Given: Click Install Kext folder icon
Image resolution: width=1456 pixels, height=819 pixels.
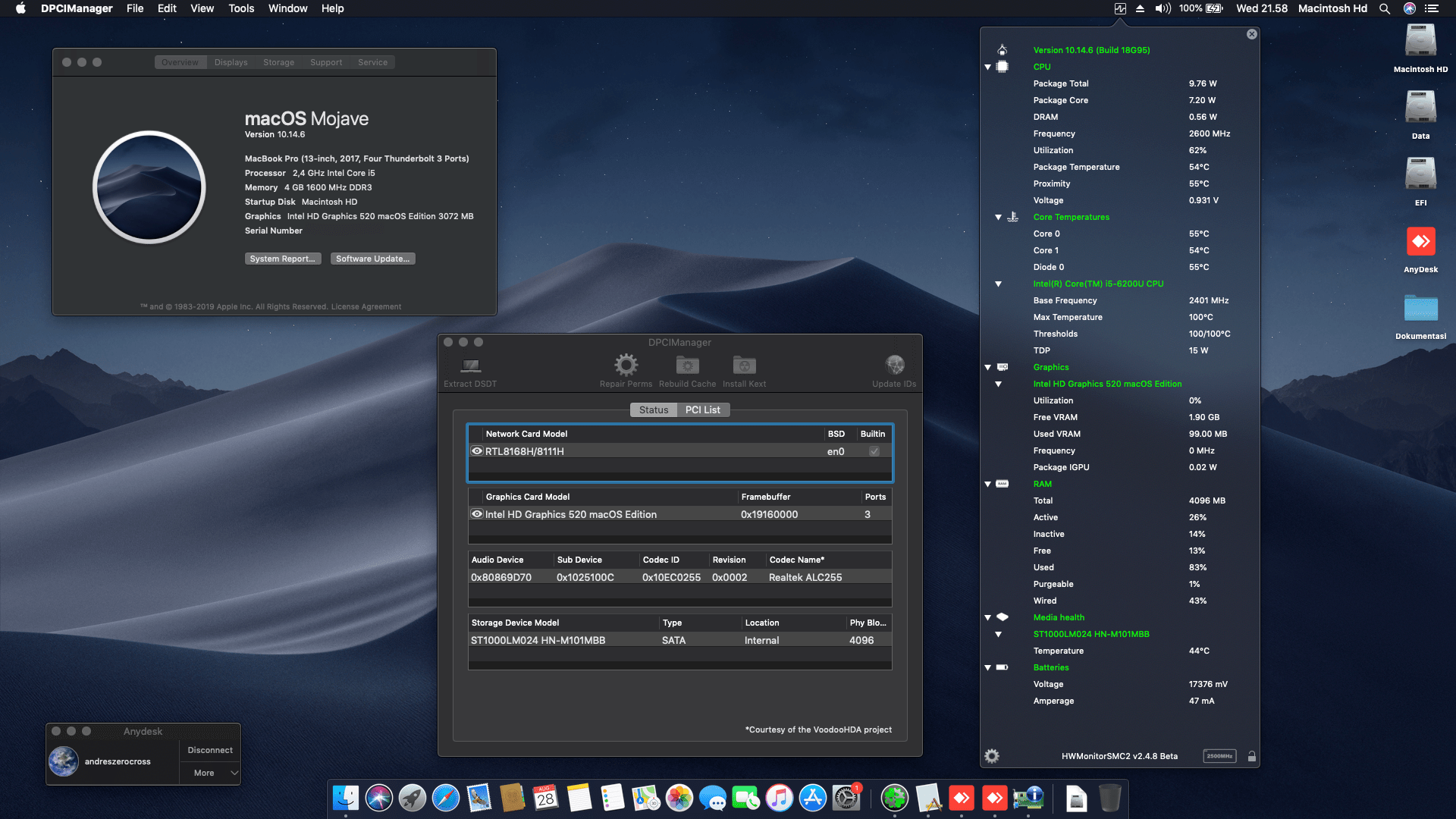Looking at the screenshot, I should click(x=744, y=365).
